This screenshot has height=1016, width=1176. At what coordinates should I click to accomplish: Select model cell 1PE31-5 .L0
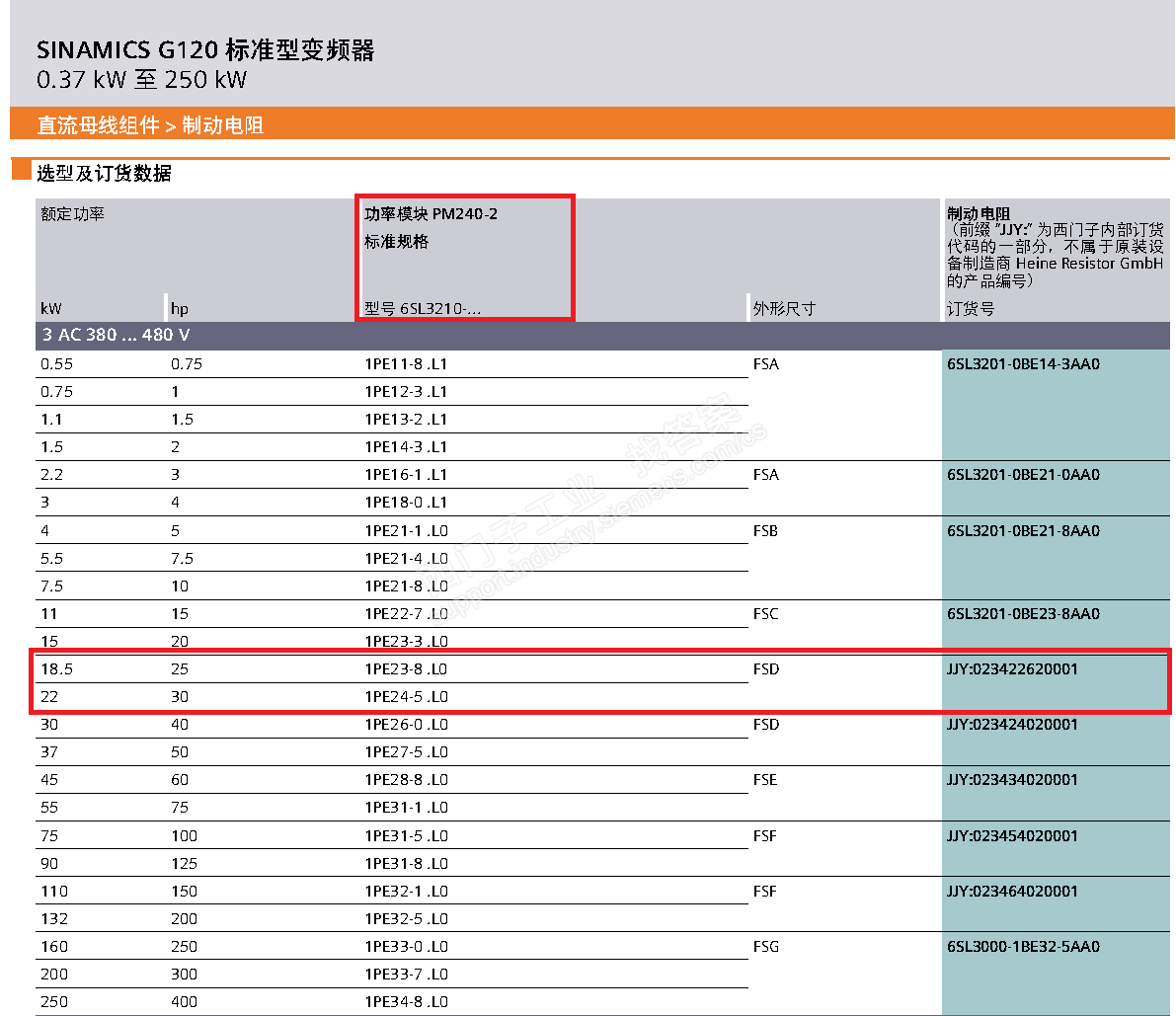click(406, 836)
